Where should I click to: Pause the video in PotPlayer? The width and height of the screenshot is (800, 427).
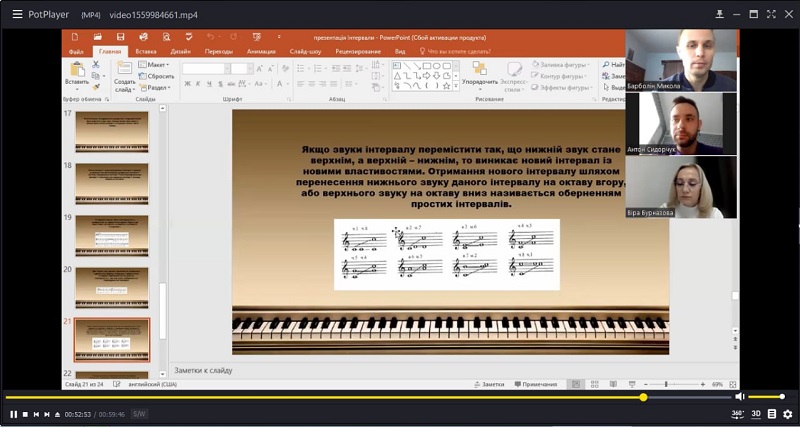[14, 414]
